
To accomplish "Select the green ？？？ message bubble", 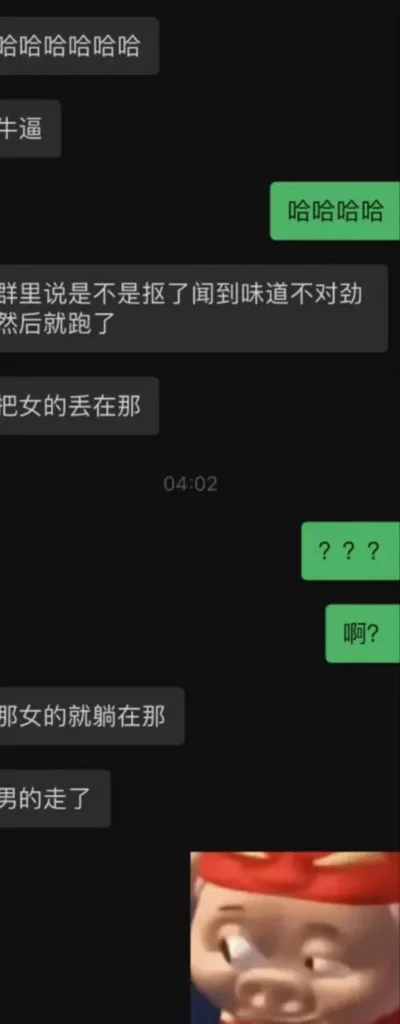I will (x=350, y=551).
